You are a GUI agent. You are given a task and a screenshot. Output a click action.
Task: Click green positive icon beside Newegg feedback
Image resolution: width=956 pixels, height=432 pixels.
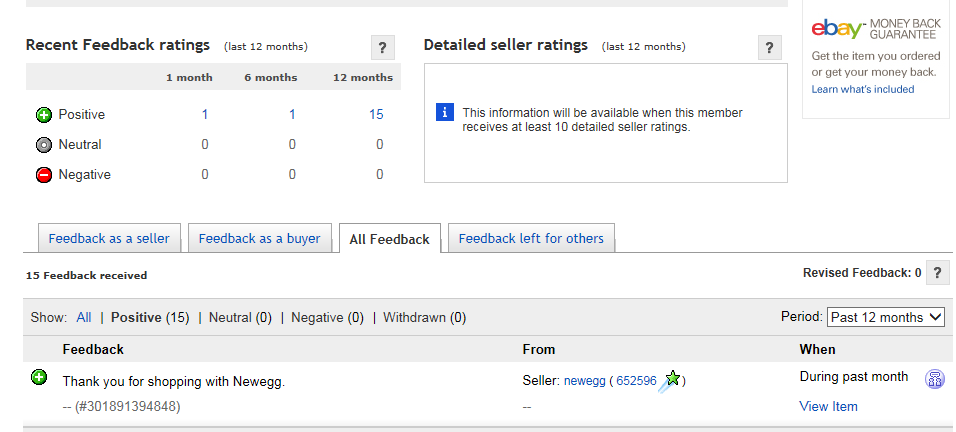[39, 377]
